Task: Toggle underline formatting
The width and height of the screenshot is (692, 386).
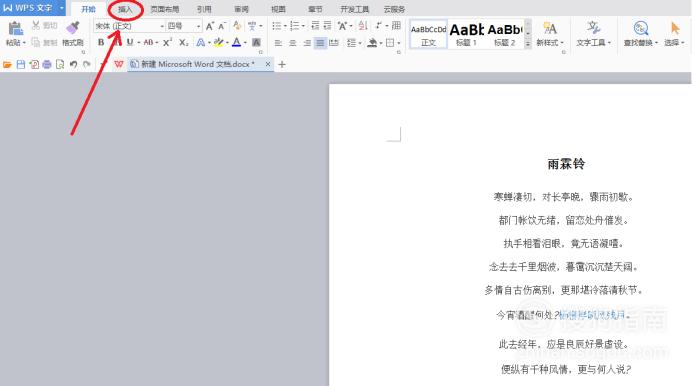Action: point(130,42)
